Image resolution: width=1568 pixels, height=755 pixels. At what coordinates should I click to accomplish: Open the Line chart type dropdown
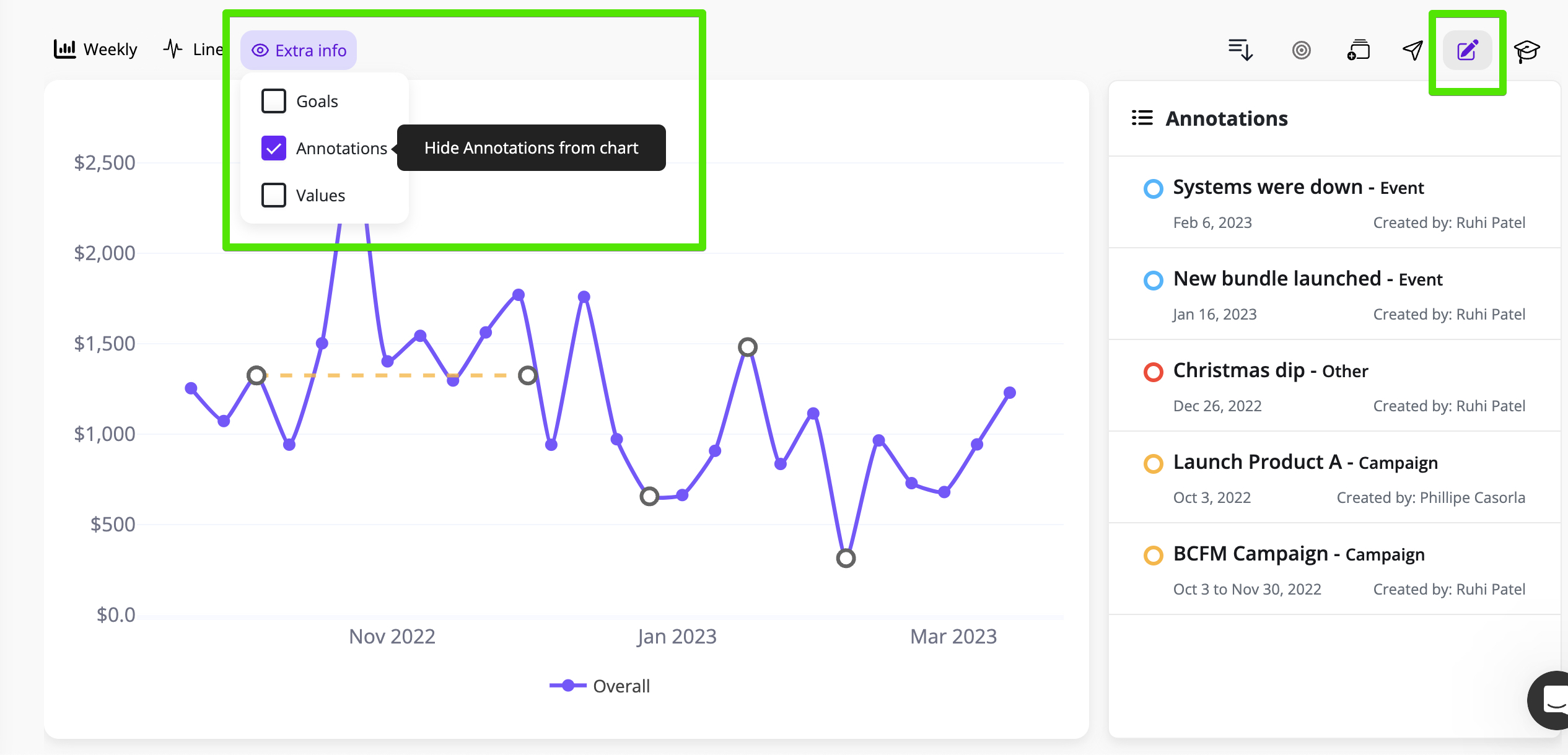pyautogui.click(x=193, y=50)
